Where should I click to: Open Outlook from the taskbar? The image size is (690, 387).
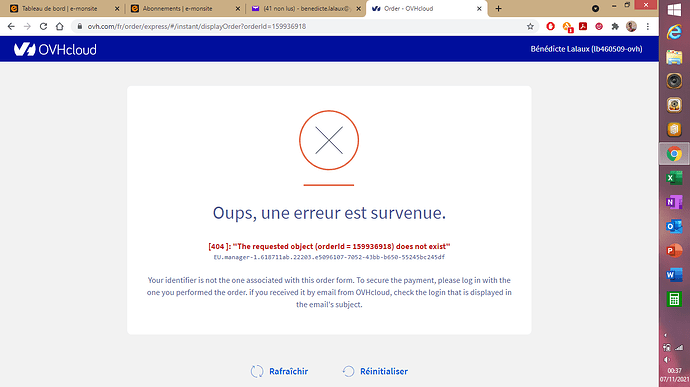click(x=674, y=227)
